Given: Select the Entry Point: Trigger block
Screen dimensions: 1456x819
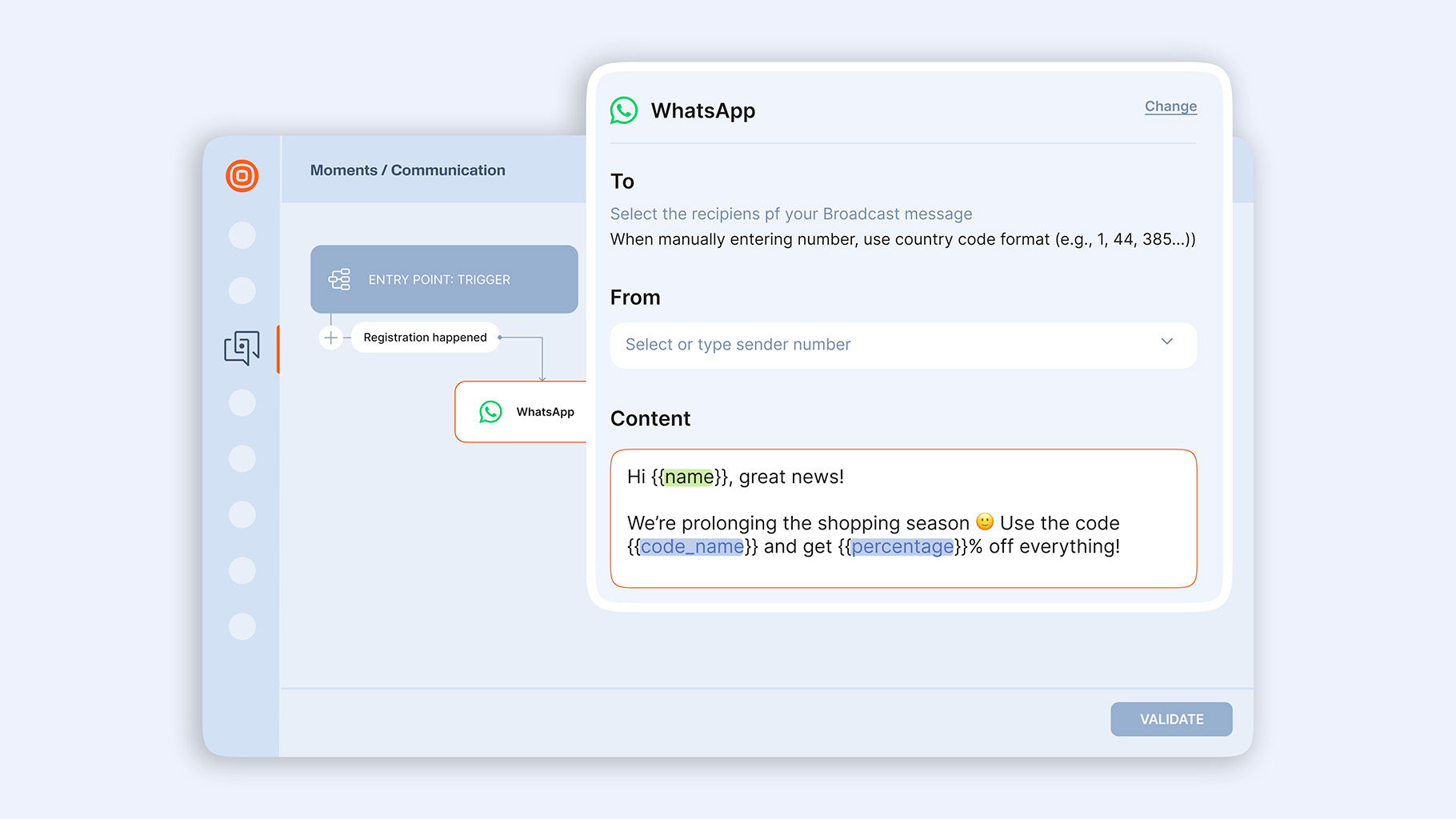Looking at the screenshot, I should coord(444,279).
